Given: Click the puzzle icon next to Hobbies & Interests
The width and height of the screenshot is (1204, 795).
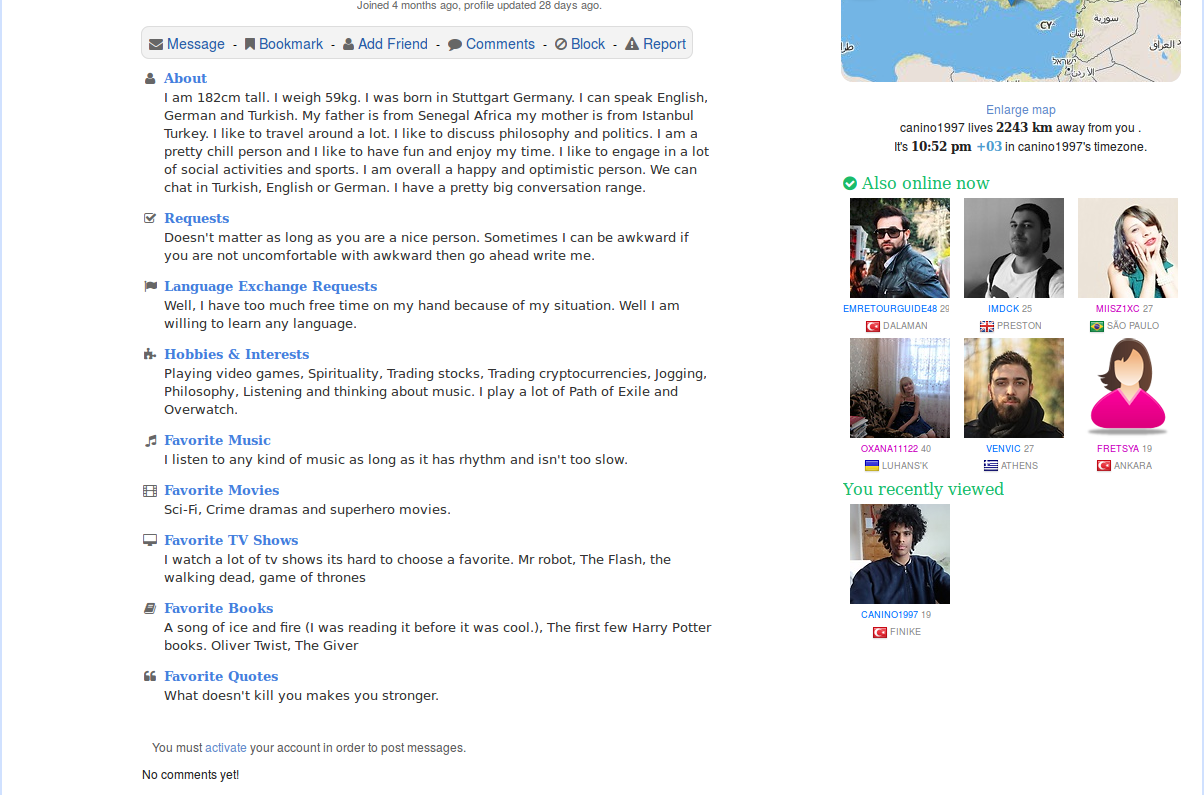Looking at the screenshot, I should tap(150, 354).
